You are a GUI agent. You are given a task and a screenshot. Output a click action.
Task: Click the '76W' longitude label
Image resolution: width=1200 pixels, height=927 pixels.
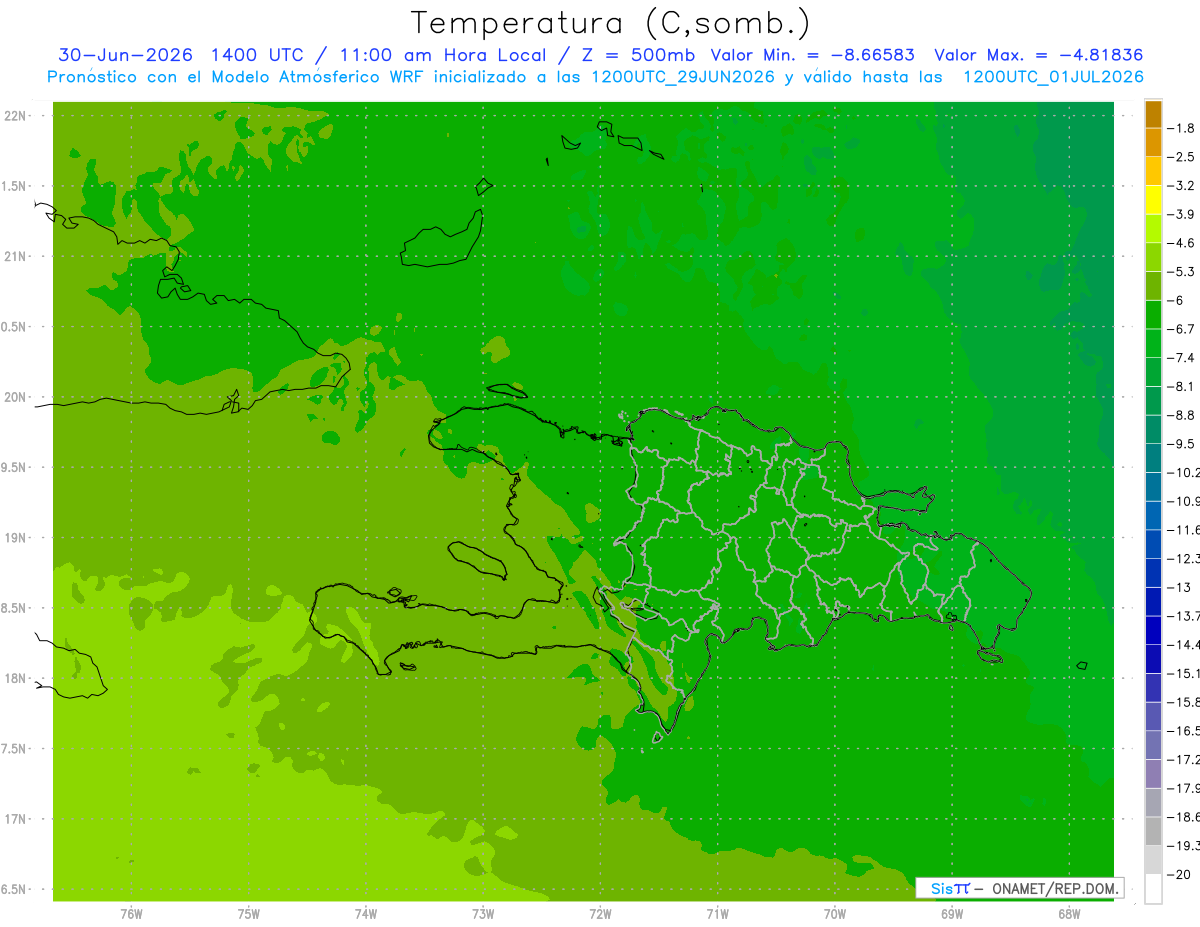[x=131, y=913]
